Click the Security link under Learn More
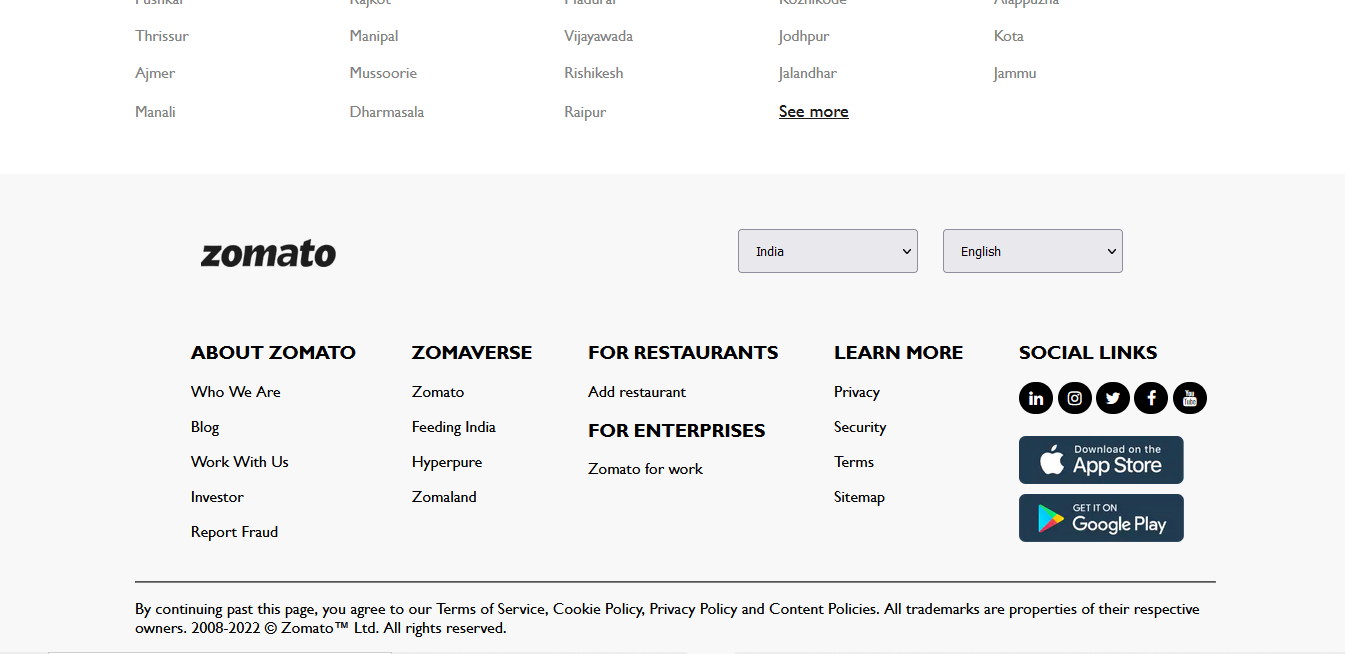The height and width of the screenshot is (654, 1345). [x=860, y=427]
